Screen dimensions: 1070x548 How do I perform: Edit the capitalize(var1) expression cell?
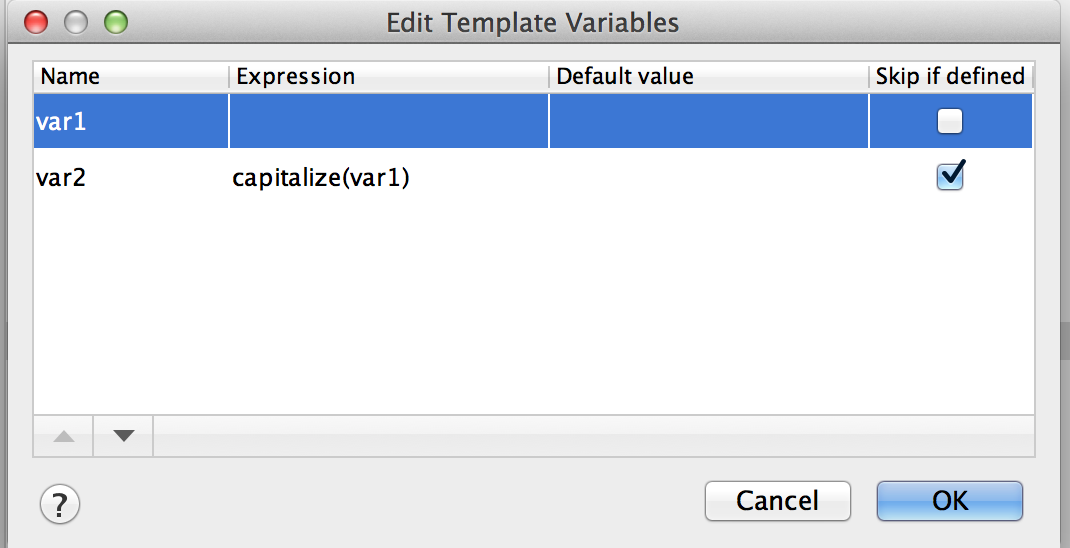pos(389,177)
